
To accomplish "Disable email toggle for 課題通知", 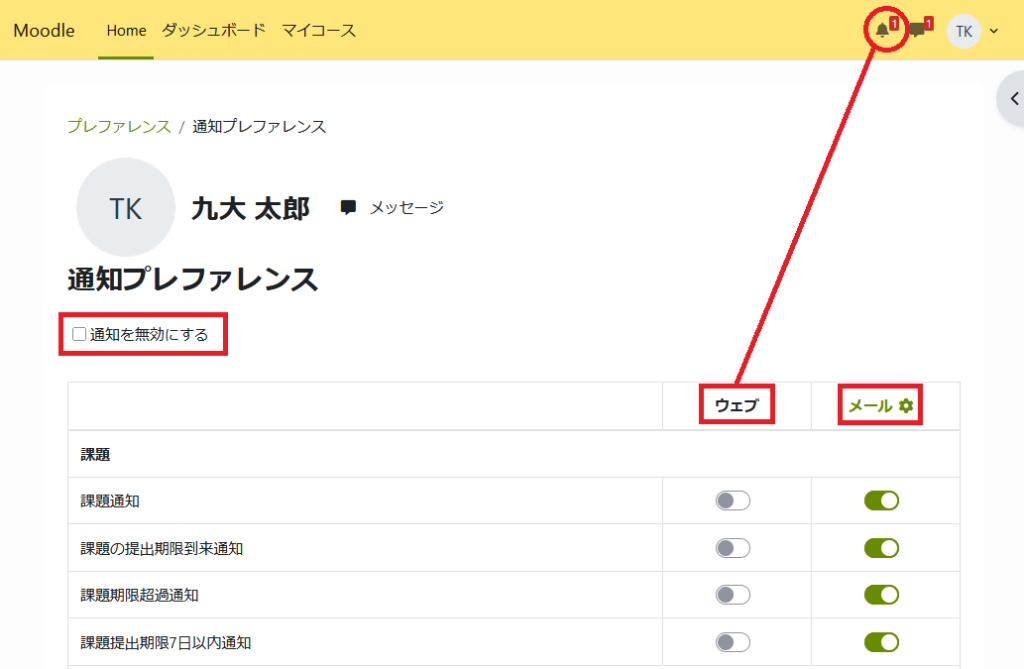I will tap(881, 501).
